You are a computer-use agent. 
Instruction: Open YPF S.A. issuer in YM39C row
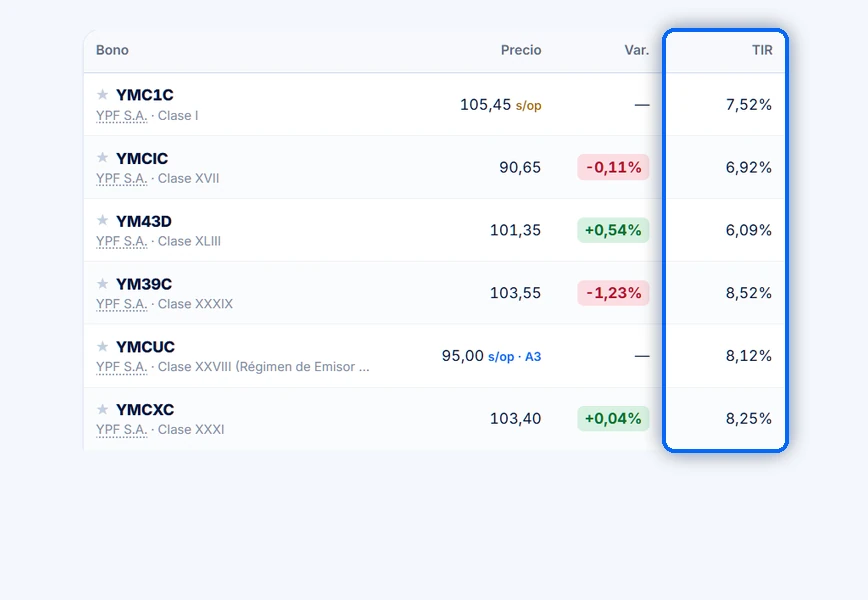click(x=122, y=304)
